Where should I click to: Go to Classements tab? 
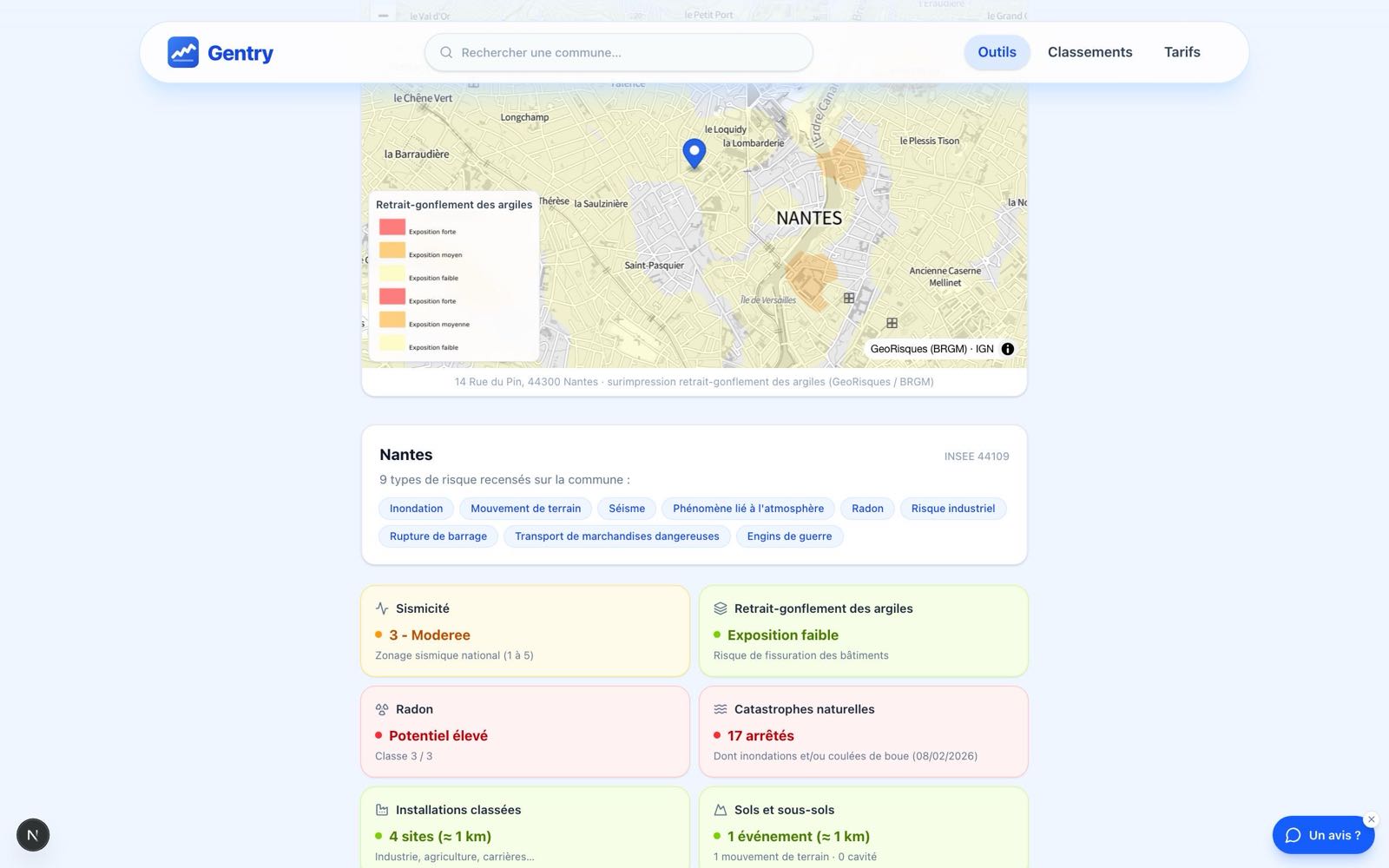[1089, 52]
